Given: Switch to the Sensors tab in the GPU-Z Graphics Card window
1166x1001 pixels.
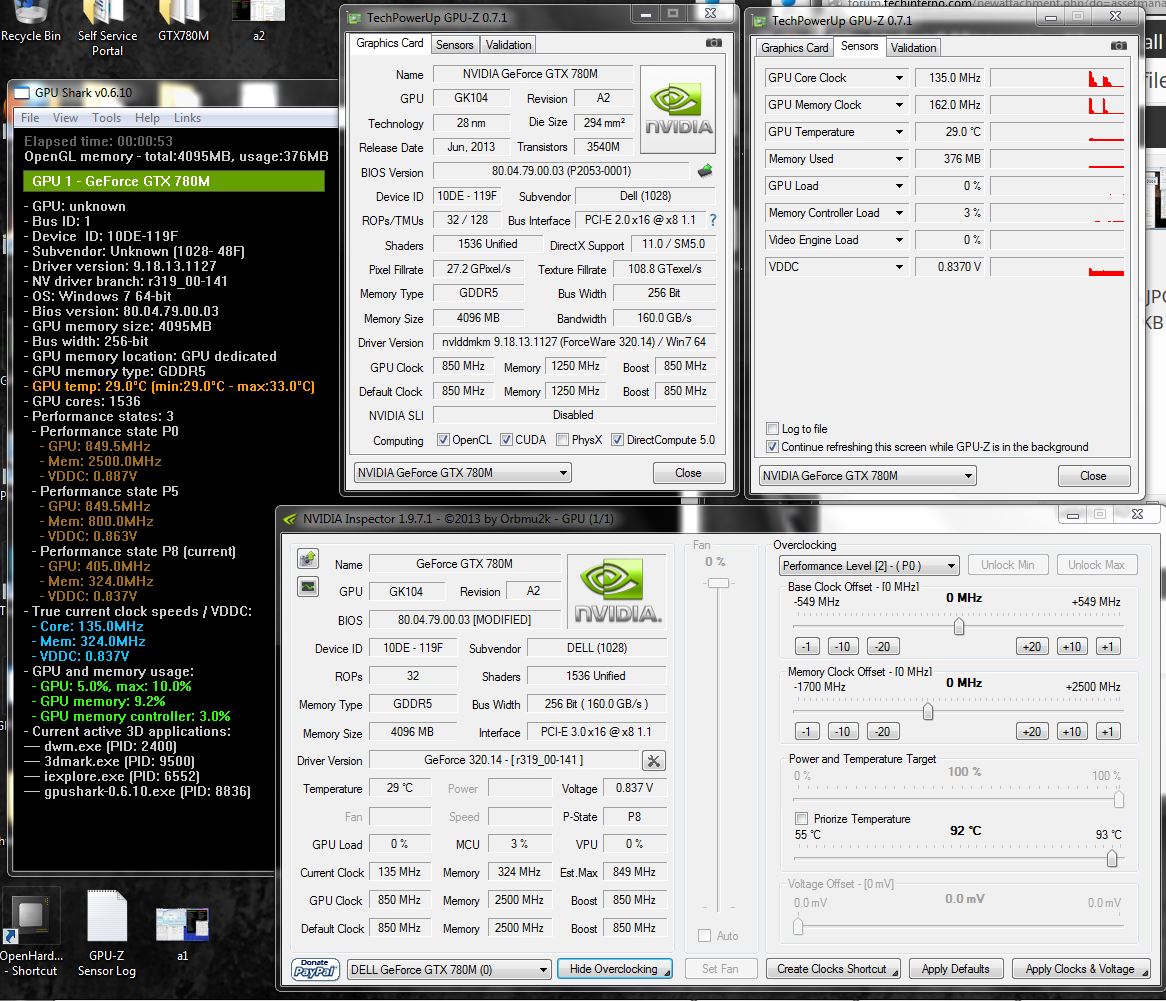Looking at the screenshot, I should pos(454,45).
